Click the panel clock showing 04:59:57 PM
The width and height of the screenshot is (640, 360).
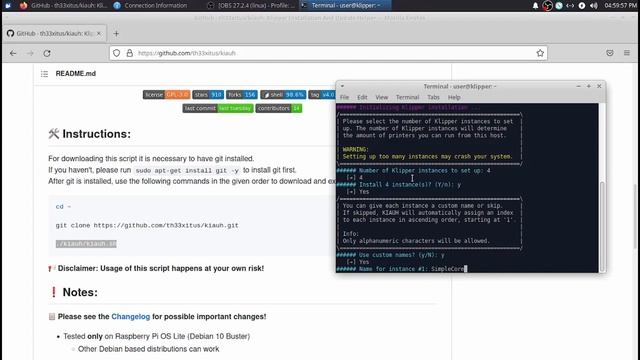point(620,5)
